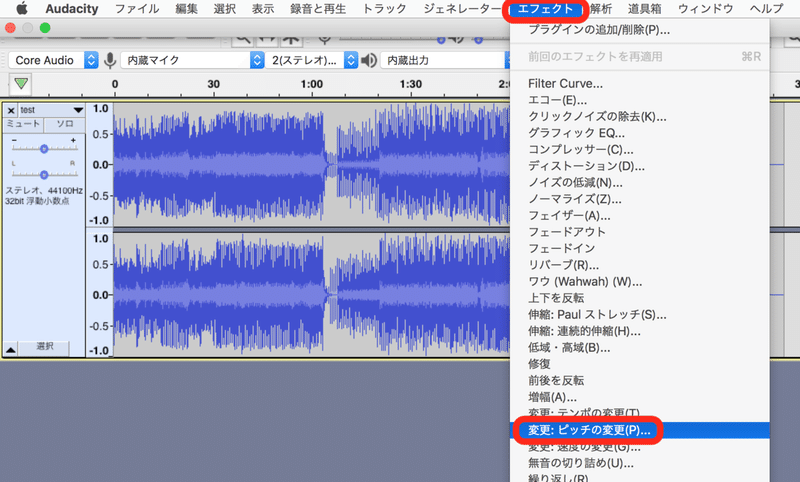Choose 無音の切り詰め(U)... effect
800x482 pixels.
(640, 463)
